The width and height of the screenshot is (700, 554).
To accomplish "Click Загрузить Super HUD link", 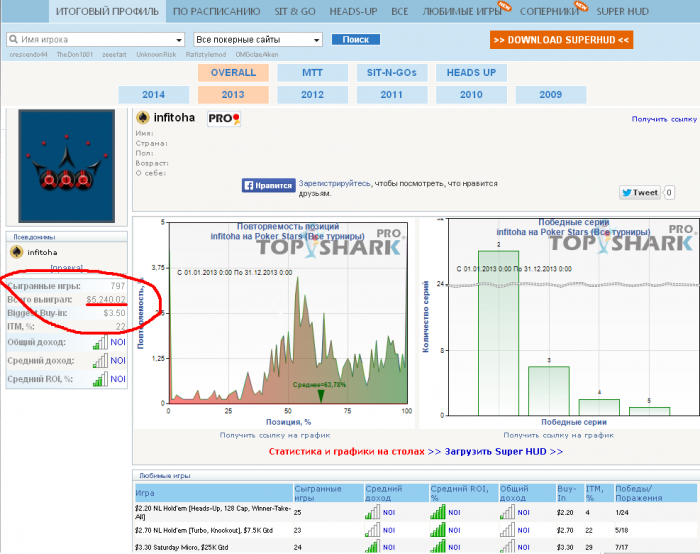I will (504, 451).
